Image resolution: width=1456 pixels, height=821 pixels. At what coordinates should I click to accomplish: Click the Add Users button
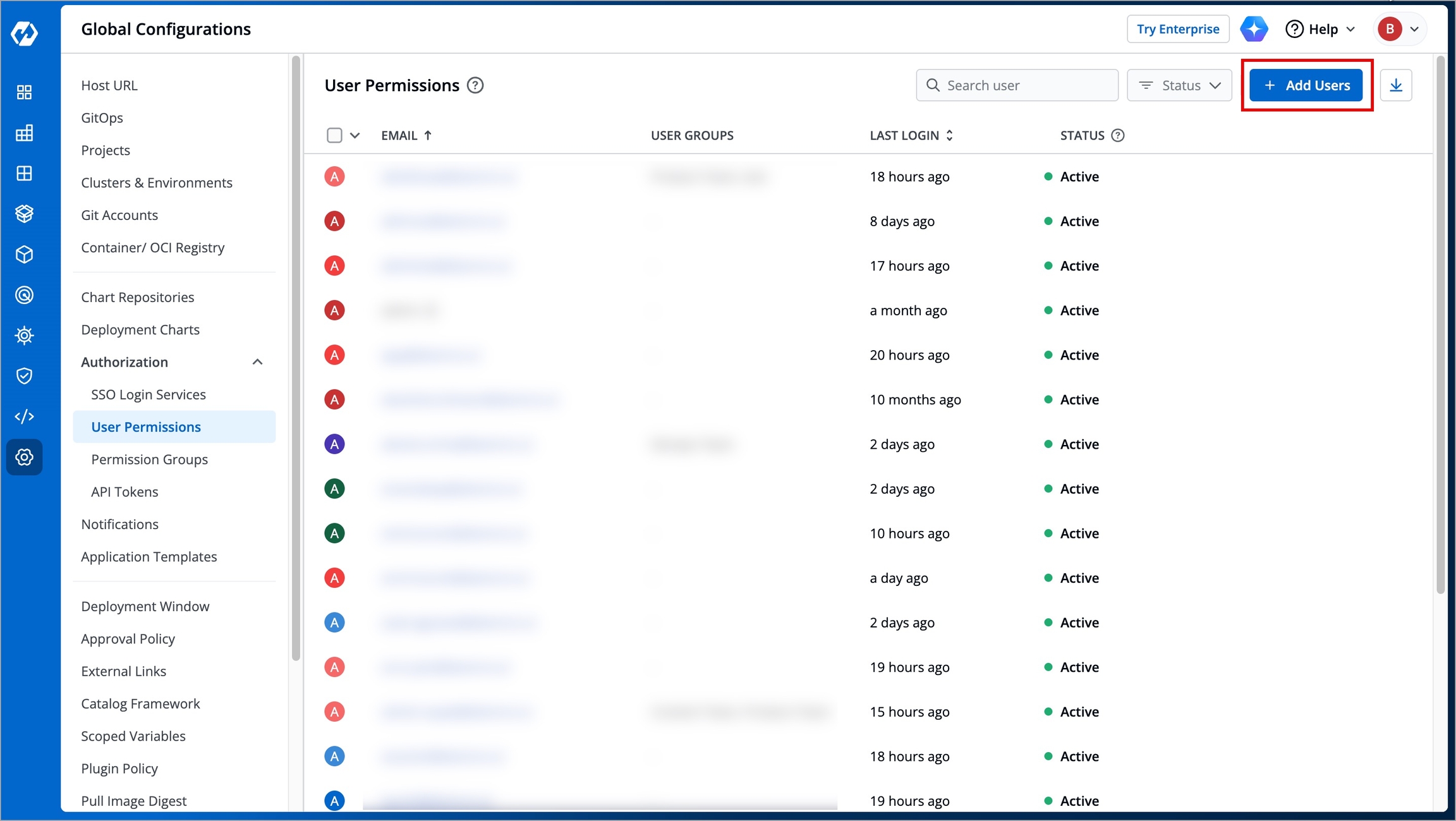[1306, 85]
